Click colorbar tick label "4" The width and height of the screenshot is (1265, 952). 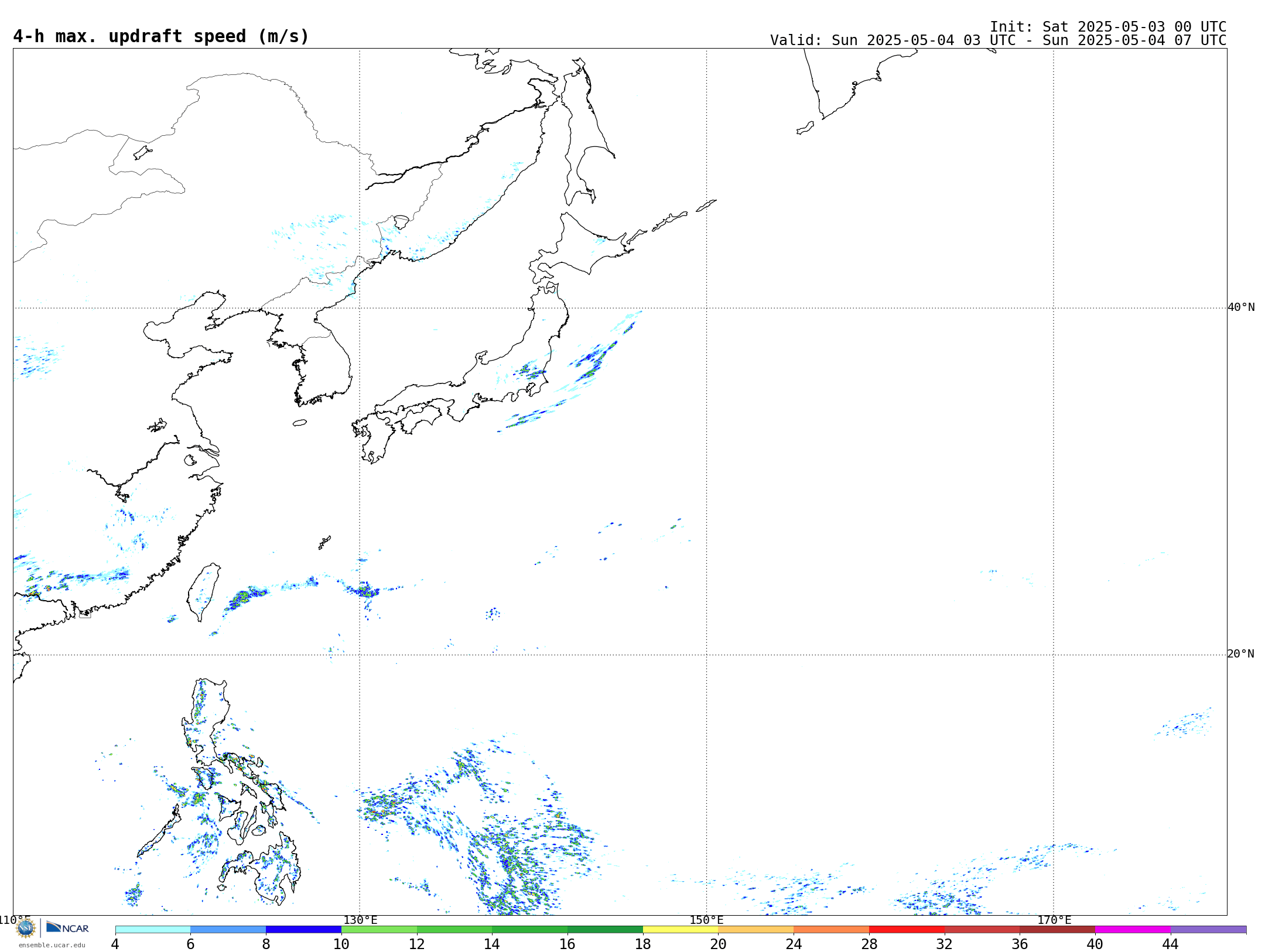[x=115, y=944]
